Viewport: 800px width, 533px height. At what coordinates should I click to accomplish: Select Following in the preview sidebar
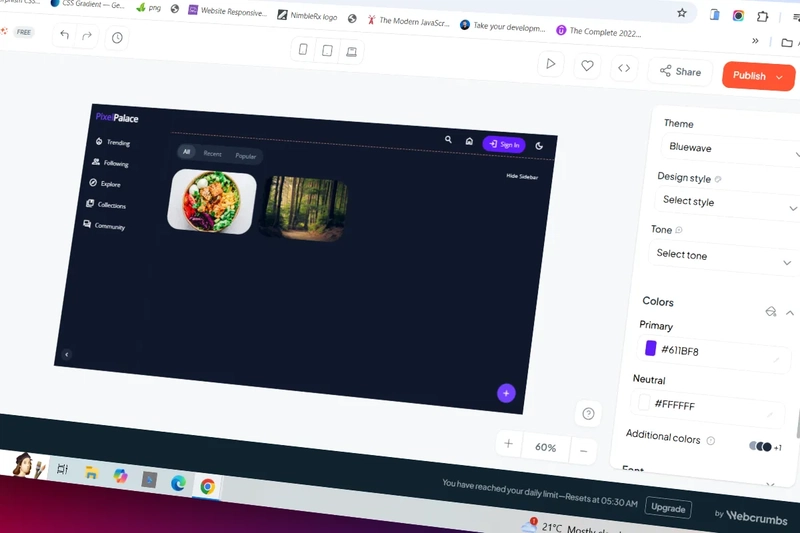pos(110,163)
